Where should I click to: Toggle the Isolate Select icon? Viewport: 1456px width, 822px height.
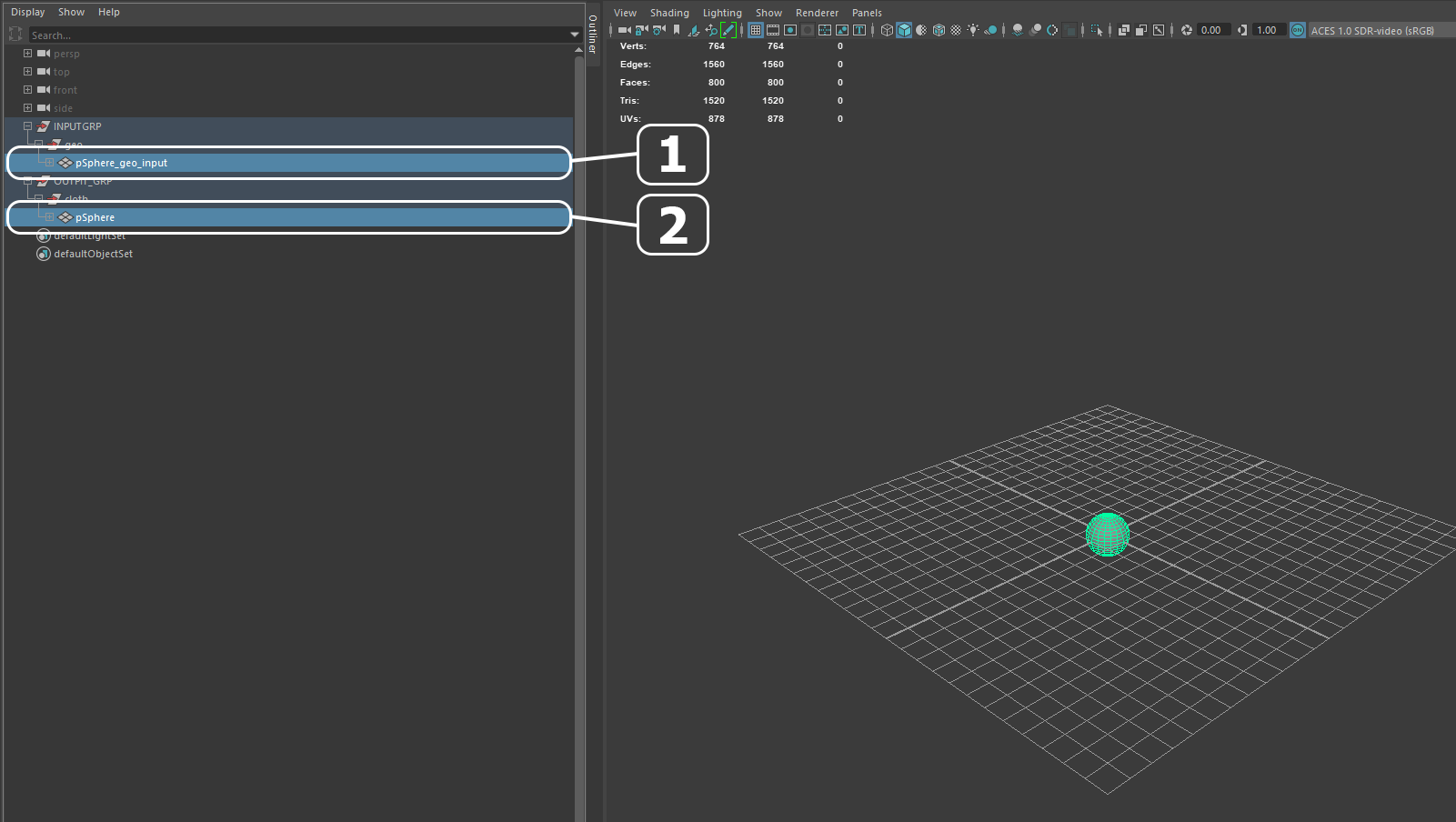pos(1097,30)
